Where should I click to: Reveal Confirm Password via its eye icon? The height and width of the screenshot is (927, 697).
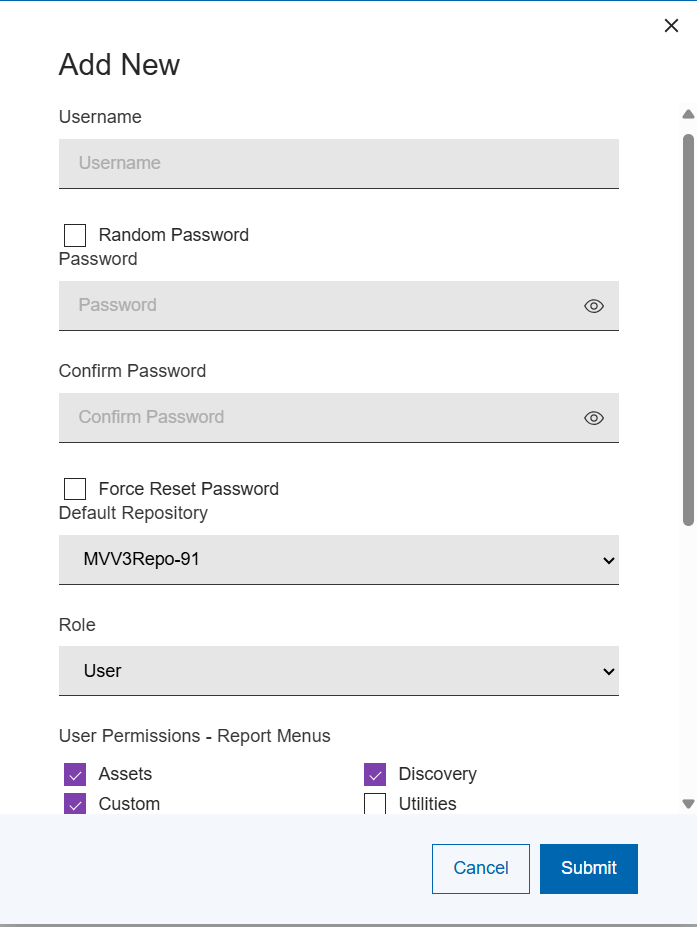594,418
